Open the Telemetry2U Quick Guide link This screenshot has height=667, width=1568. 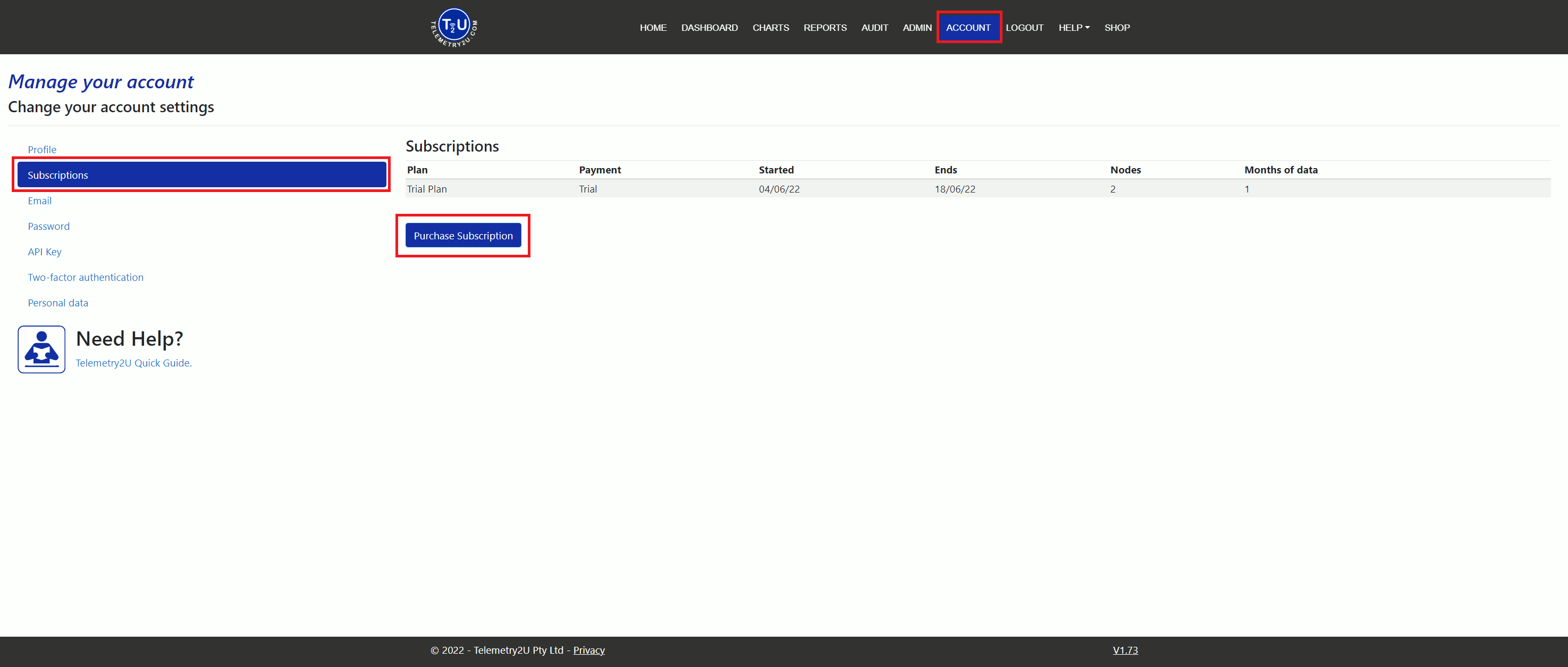134,363
